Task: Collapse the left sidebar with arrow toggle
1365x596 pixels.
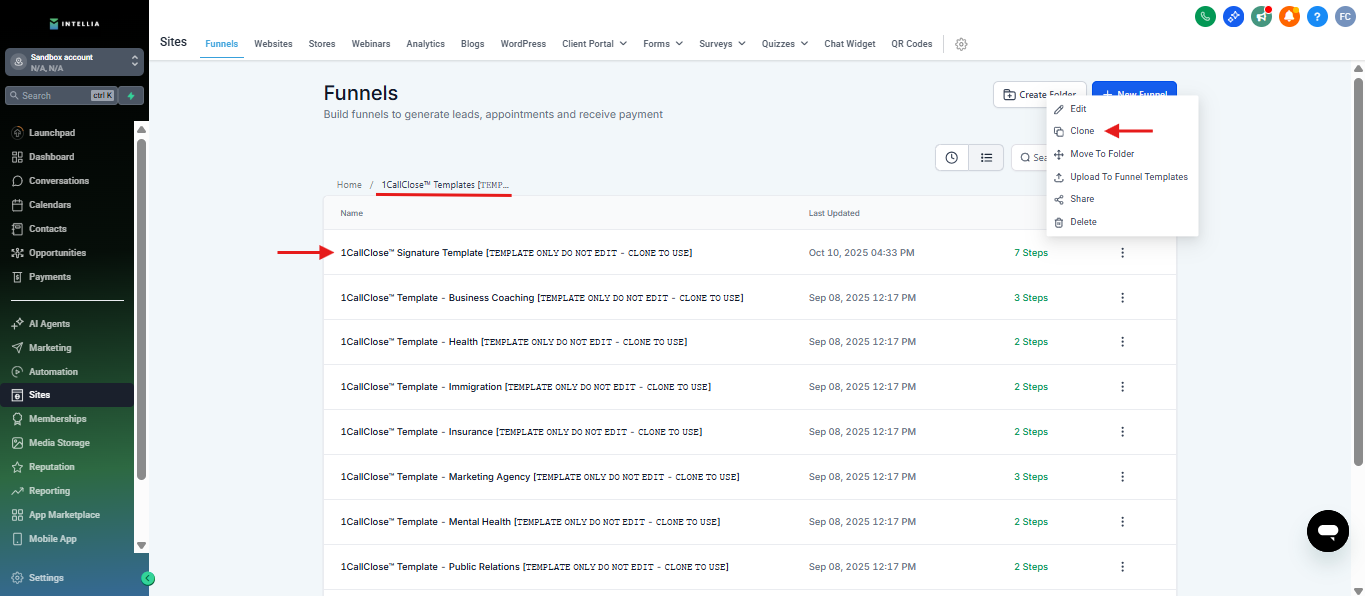Action: (148, 578)
